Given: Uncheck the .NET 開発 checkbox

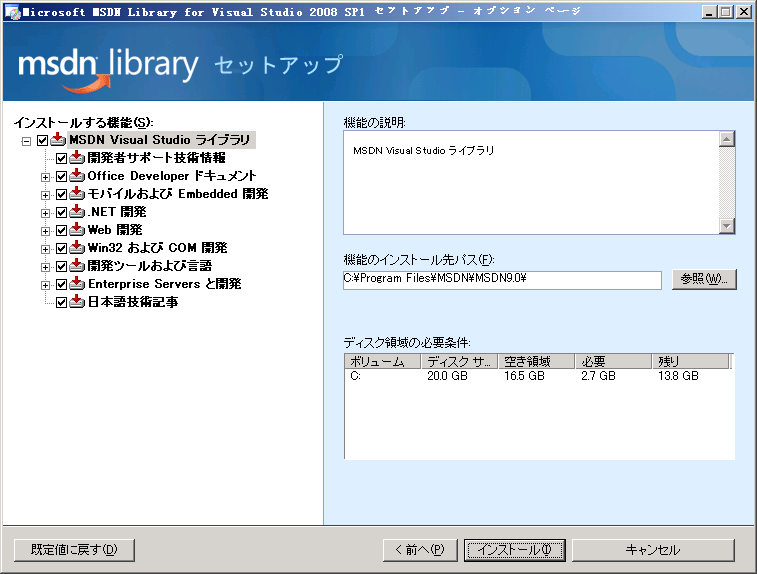Looking at the screenshot, I should 61,212.
